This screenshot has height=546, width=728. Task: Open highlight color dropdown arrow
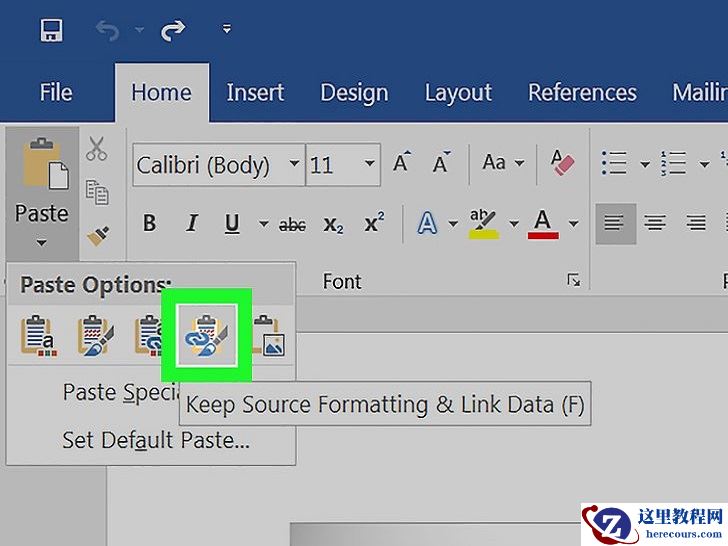514,224
